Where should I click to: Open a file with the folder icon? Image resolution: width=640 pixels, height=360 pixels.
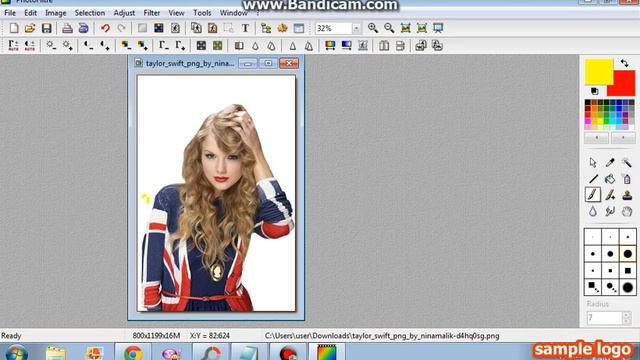pos(30,28)
